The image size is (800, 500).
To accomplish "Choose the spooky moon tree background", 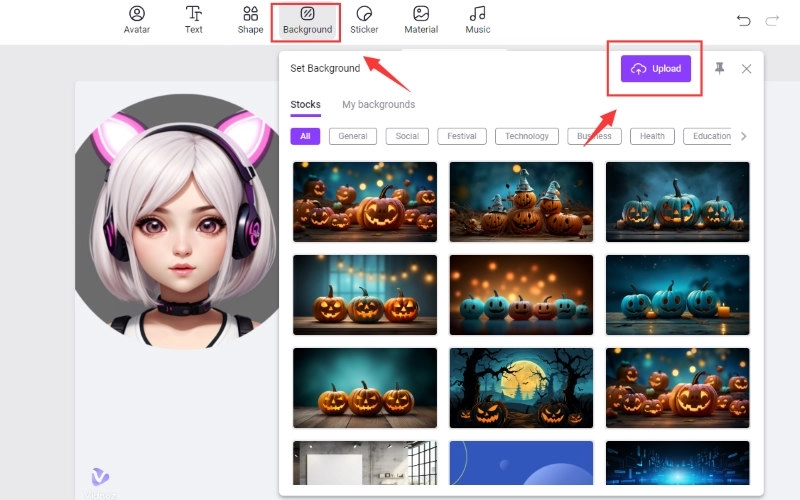I will [521, 387].
